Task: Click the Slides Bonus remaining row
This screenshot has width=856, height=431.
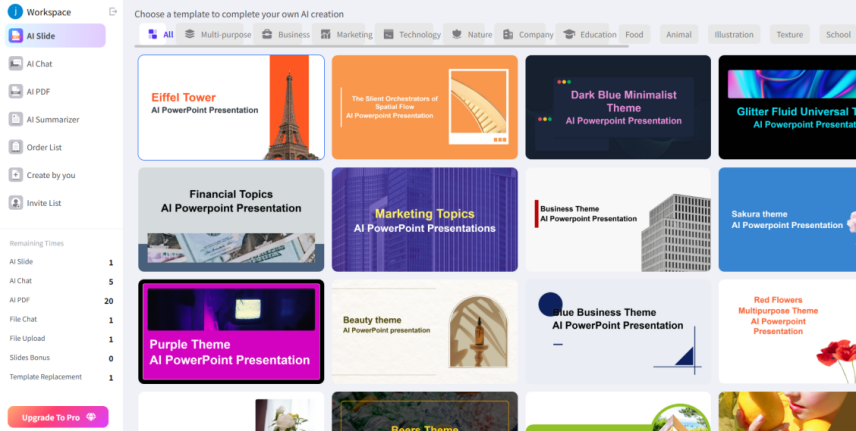Action: click(x=61, y=358)
